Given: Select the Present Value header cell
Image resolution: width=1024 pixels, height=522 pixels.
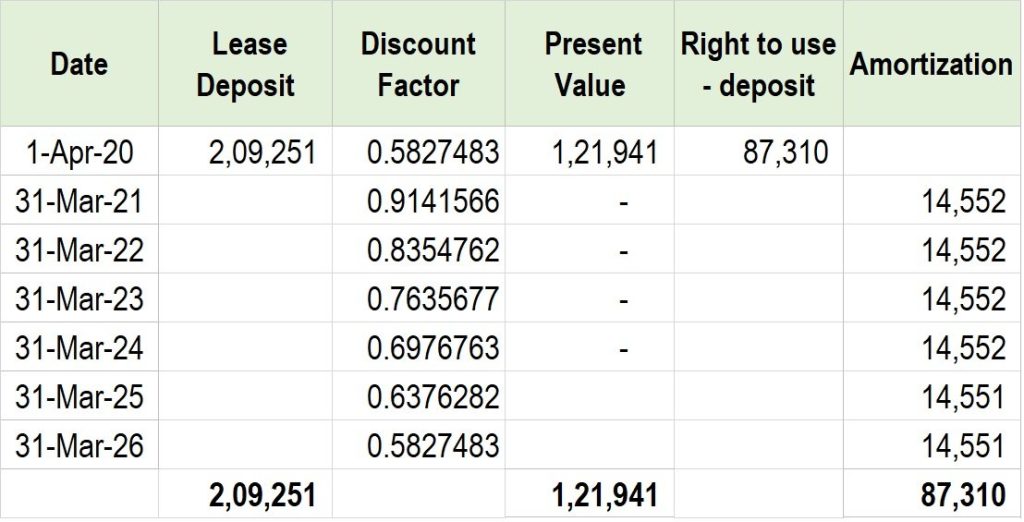Looking at the screenshot, I should pyautogui.click(x=592, y=65).
